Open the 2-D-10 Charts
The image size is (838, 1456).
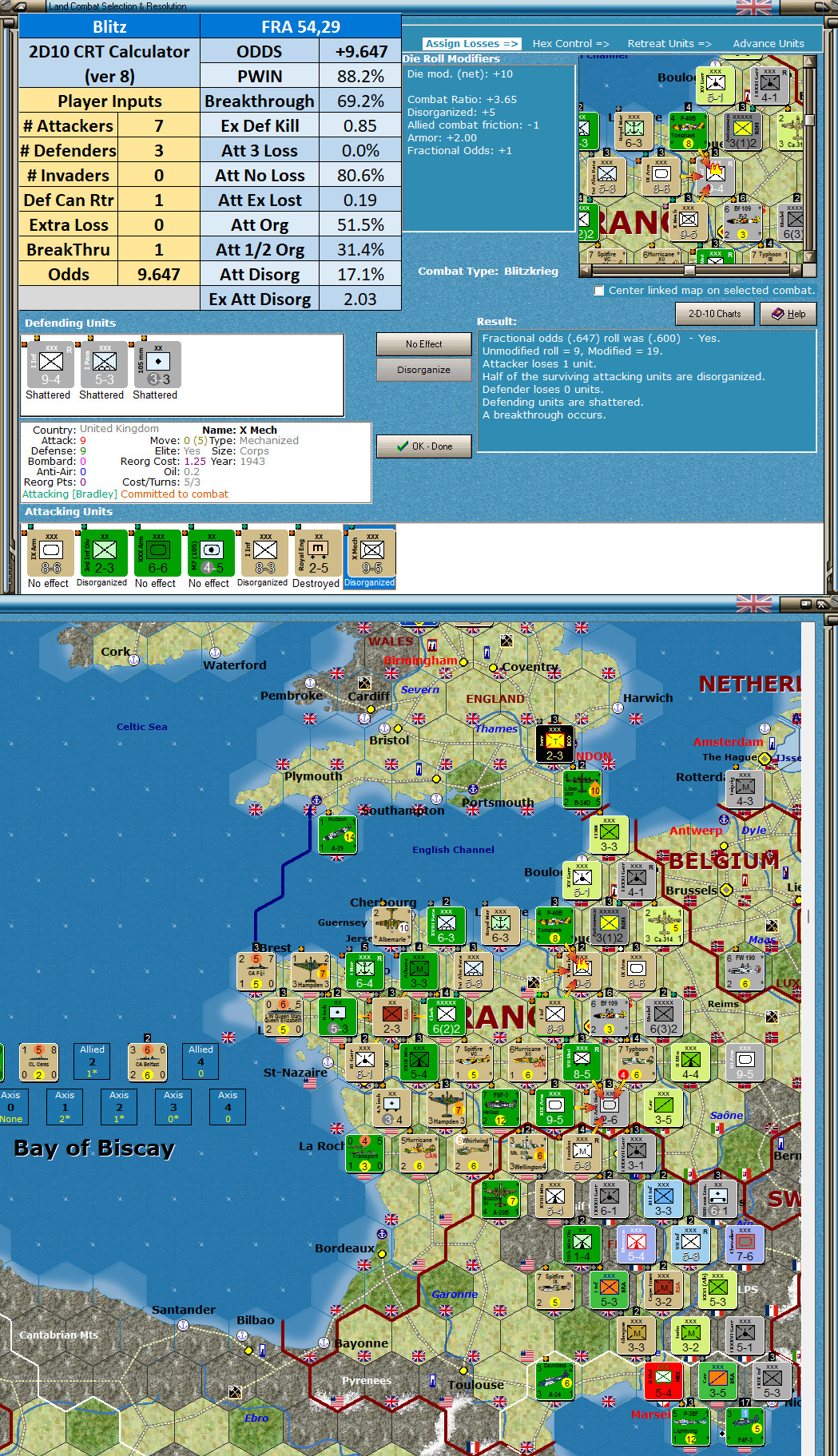pyautogui.click(x=715, y=314)
